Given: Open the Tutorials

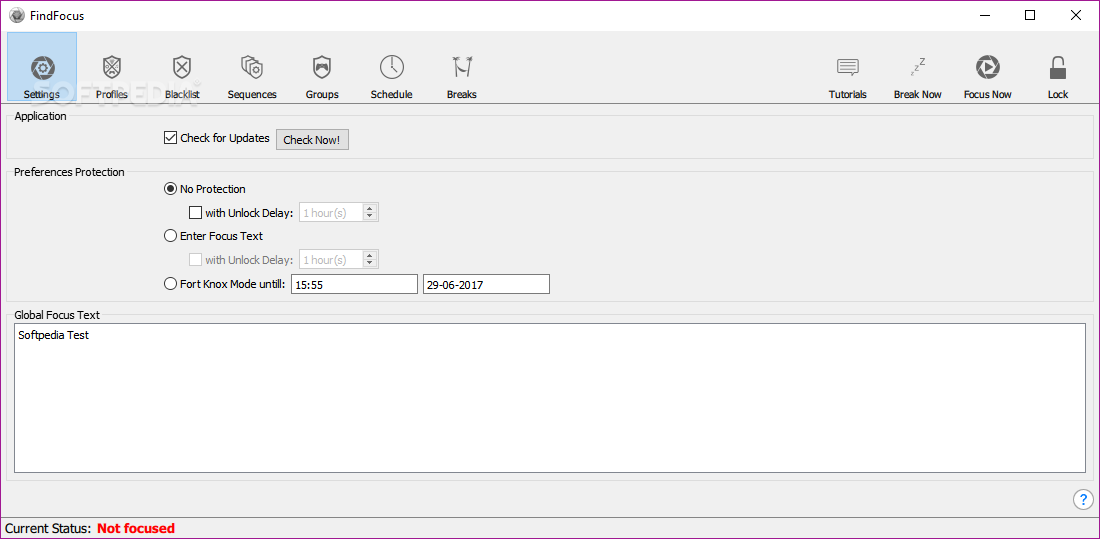Looking at the screenshot, I should click(847, 77).
